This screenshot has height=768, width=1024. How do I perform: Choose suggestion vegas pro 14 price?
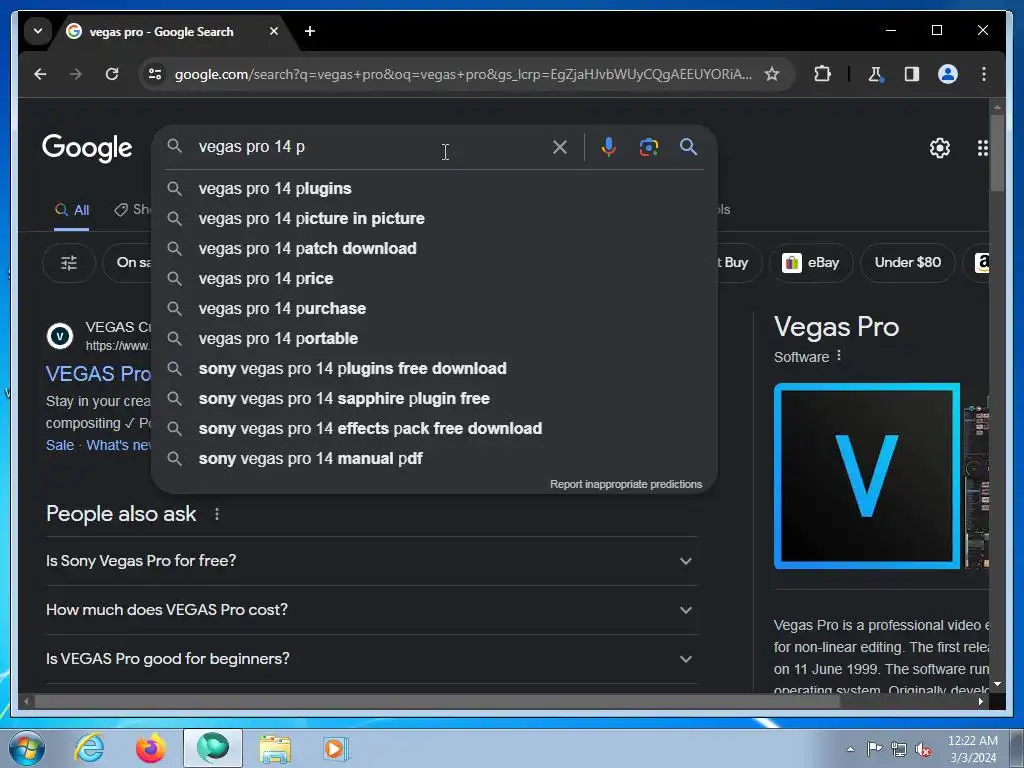point(434,279)
